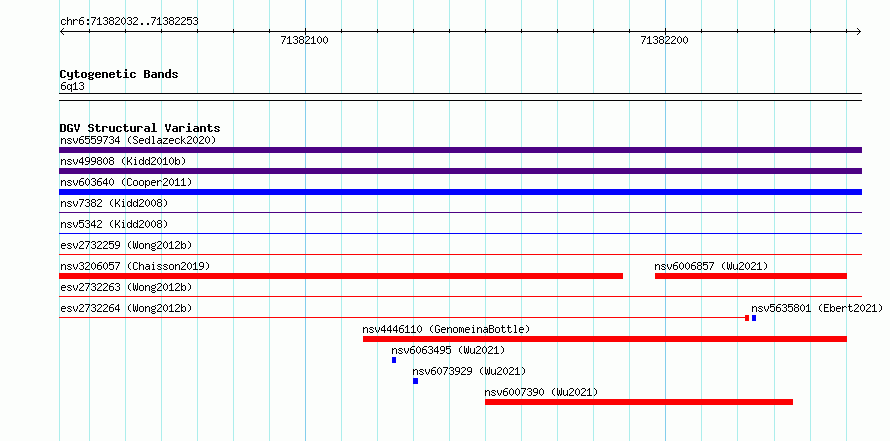This screenshot has width=890, height=441.
Task: Click the 71382100 ruler position label
Action: (x=304, y=40)
